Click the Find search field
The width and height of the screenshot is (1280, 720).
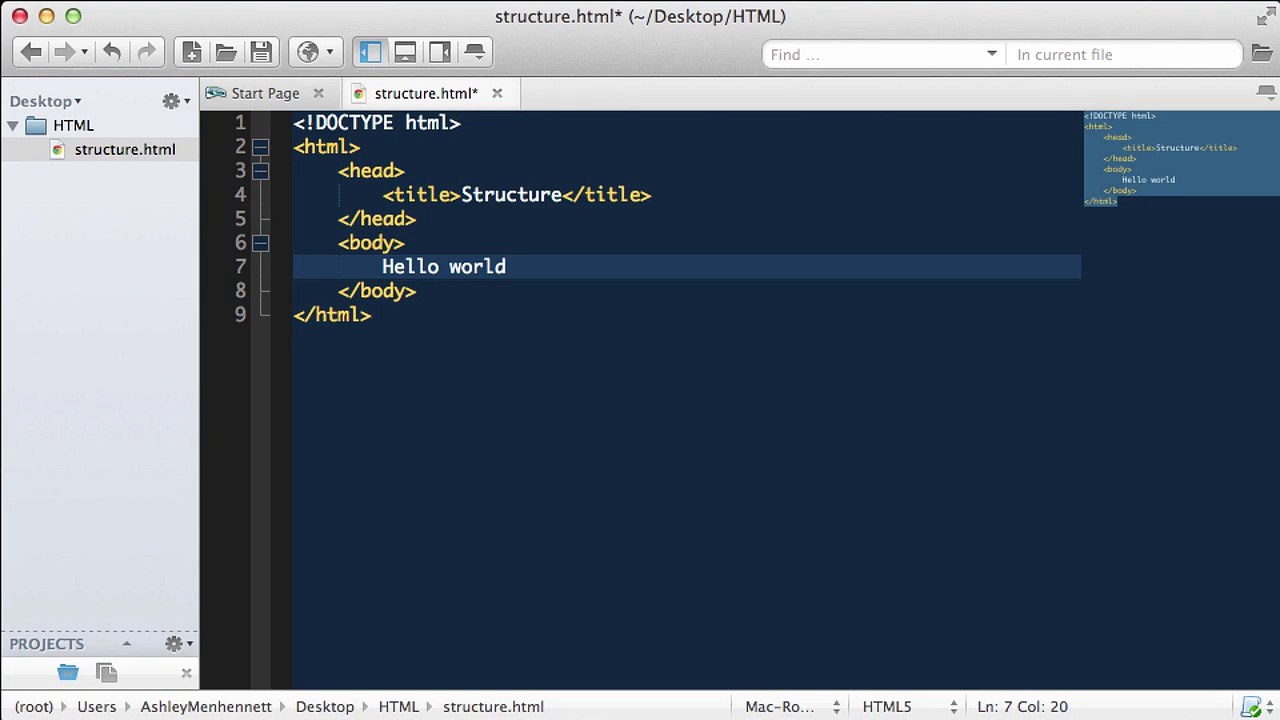click(872, 54)
